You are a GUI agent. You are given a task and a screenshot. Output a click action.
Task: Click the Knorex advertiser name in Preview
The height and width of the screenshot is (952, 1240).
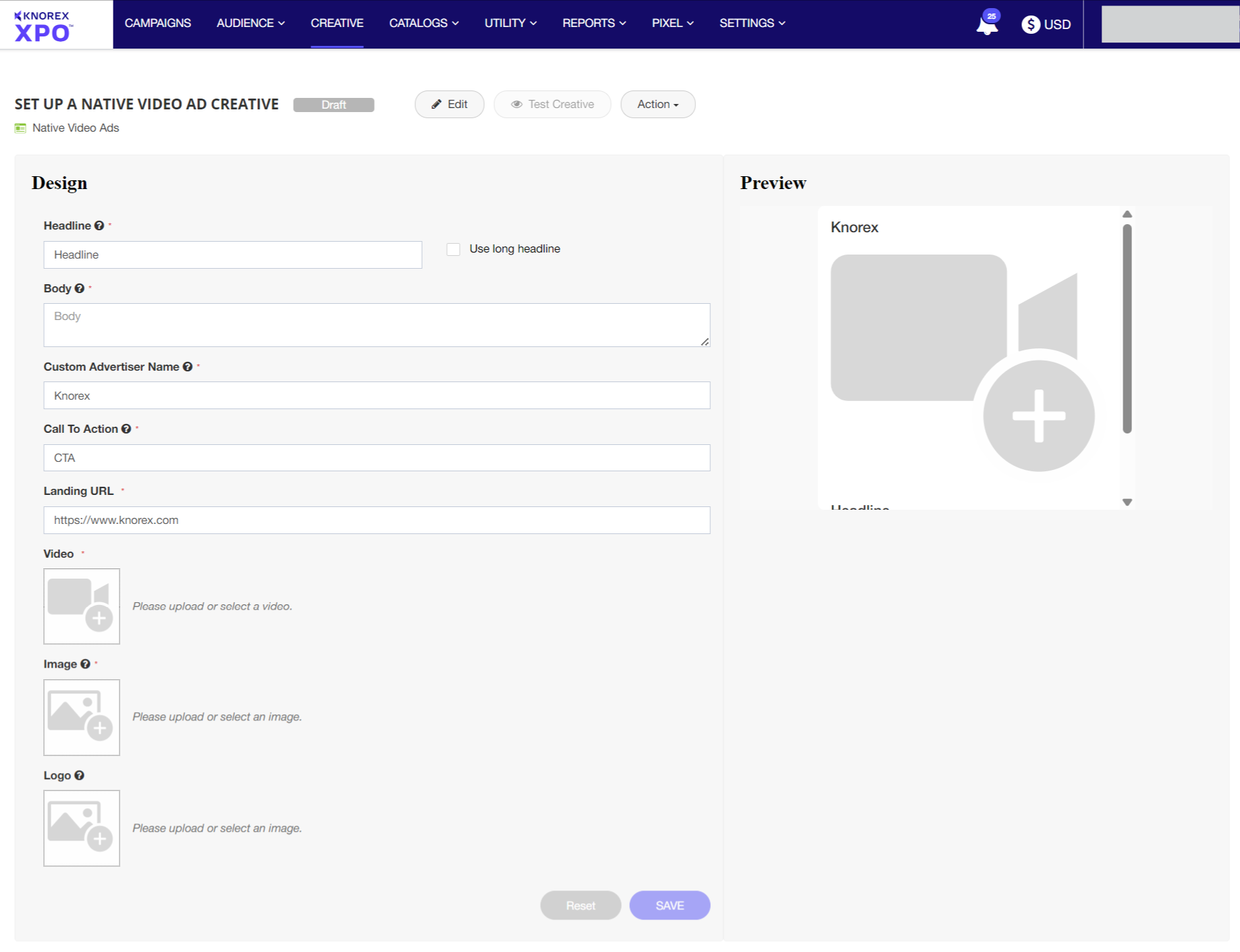click(854, 227)
